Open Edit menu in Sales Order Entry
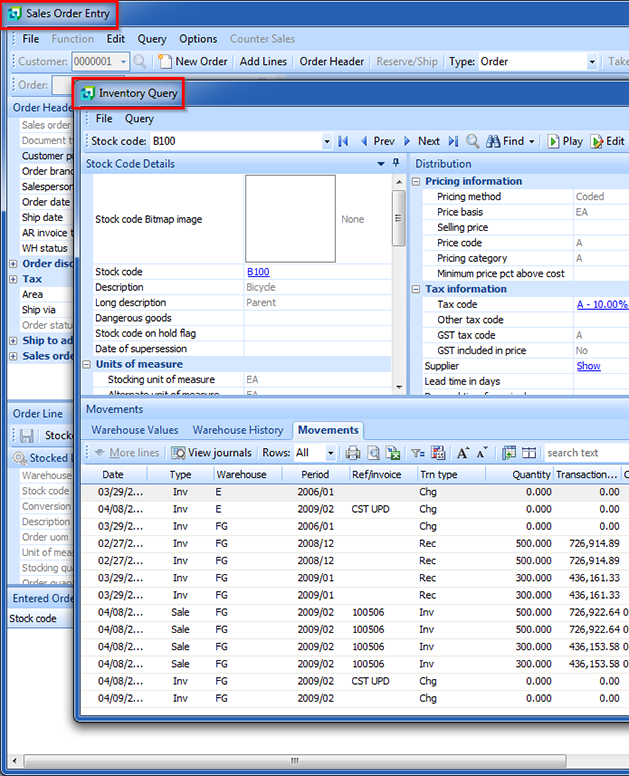629x776 pixels. click(x=116, y=39)
